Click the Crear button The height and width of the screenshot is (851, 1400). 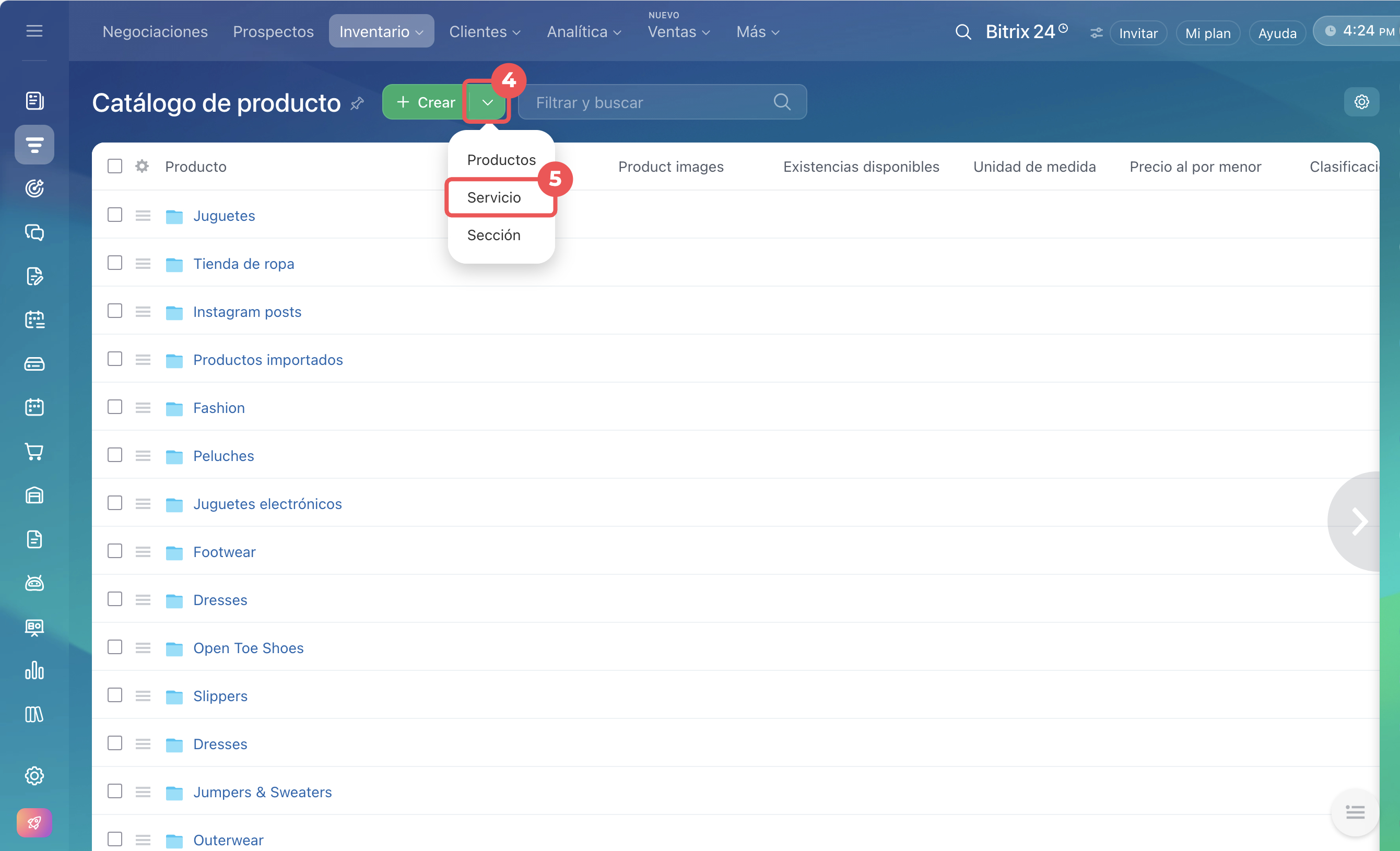coord(426,102)
